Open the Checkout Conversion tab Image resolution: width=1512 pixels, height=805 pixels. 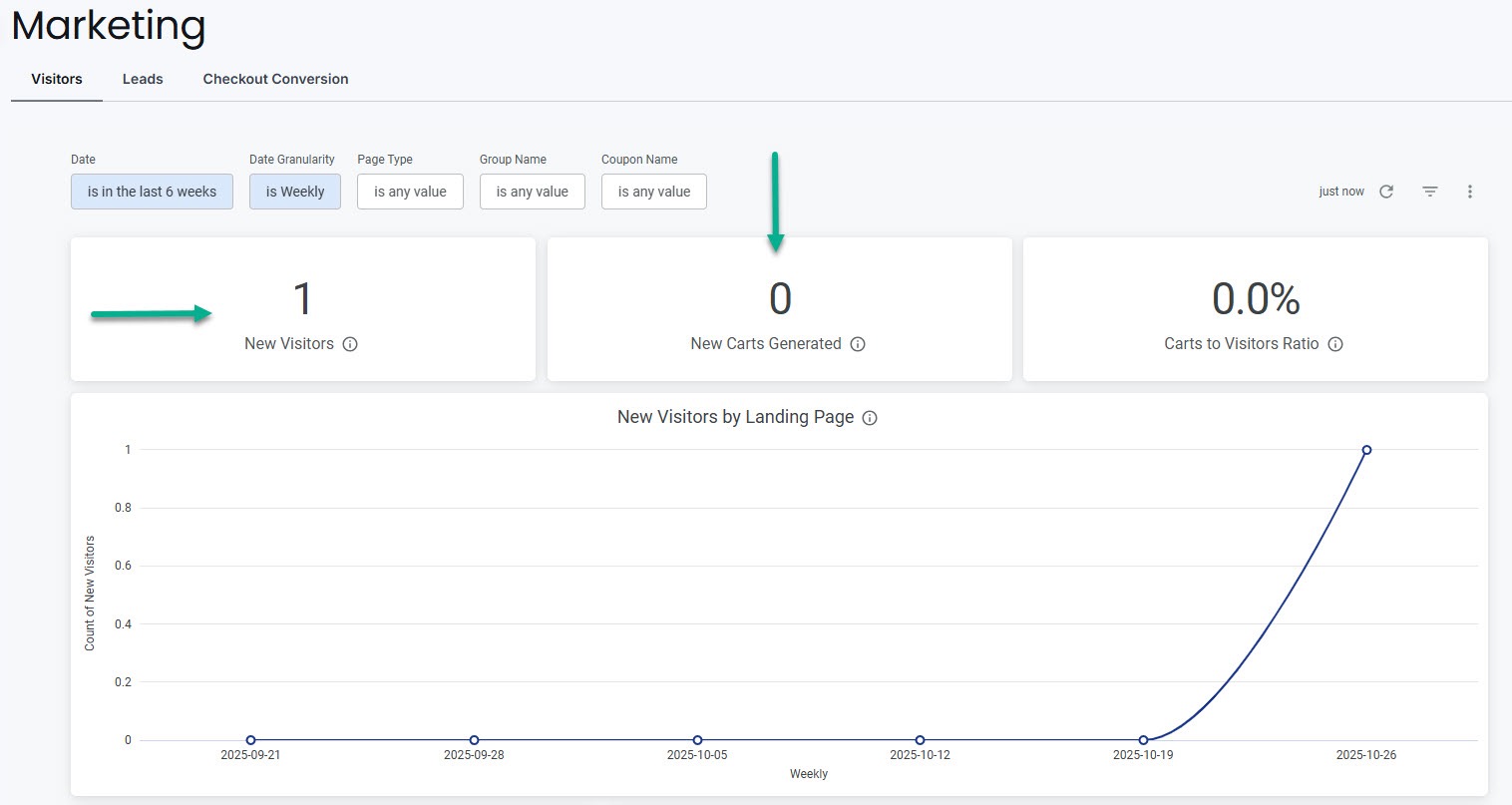(x=276, y=79)
